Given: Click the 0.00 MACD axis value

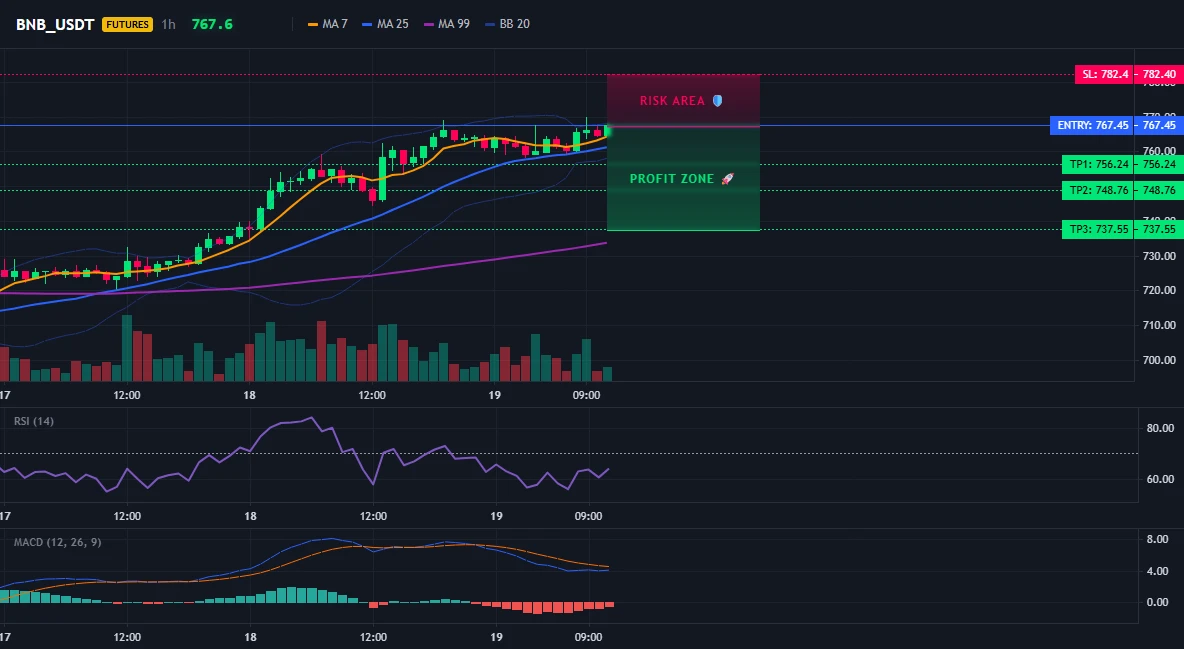Looking at the screenshot, I should 1158,602.
